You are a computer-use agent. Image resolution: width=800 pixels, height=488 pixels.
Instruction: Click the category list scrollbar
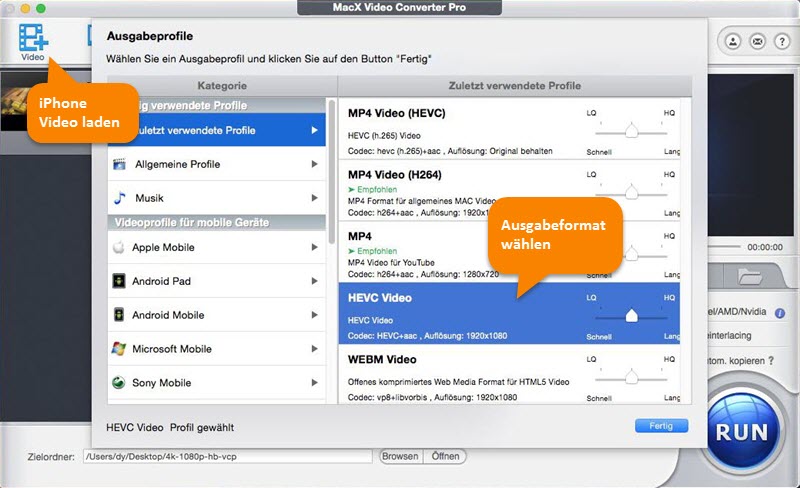pyautogui.click(x=332, y=171)
